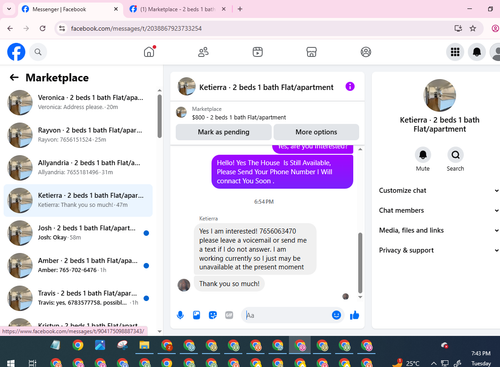The height and width of the screenshot is (367, 500).
Task: Go to the Home feed icon
Action: pos(149,52)
